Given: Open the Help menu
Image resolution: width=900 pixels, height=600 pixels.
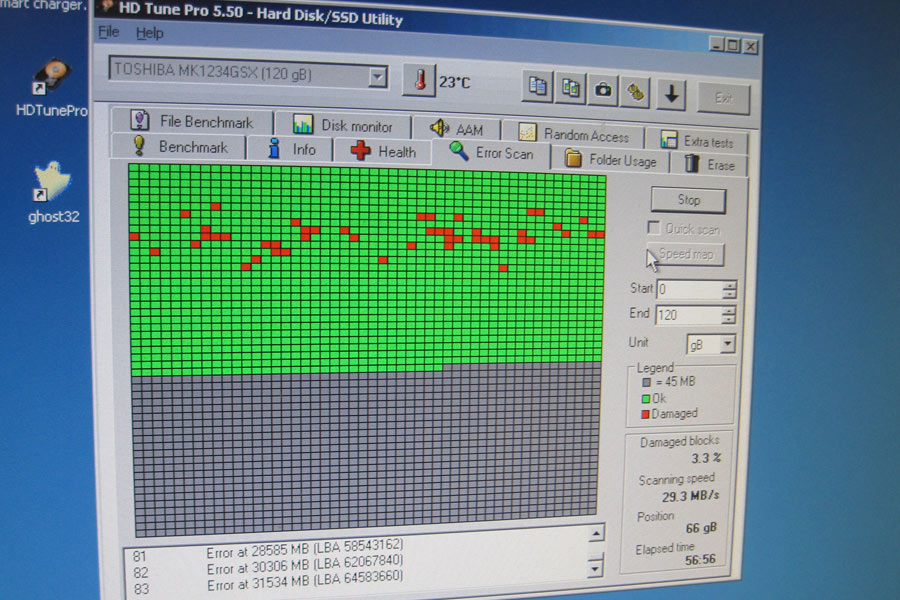Looking at the screenshot, I should (x=149, y=33).
